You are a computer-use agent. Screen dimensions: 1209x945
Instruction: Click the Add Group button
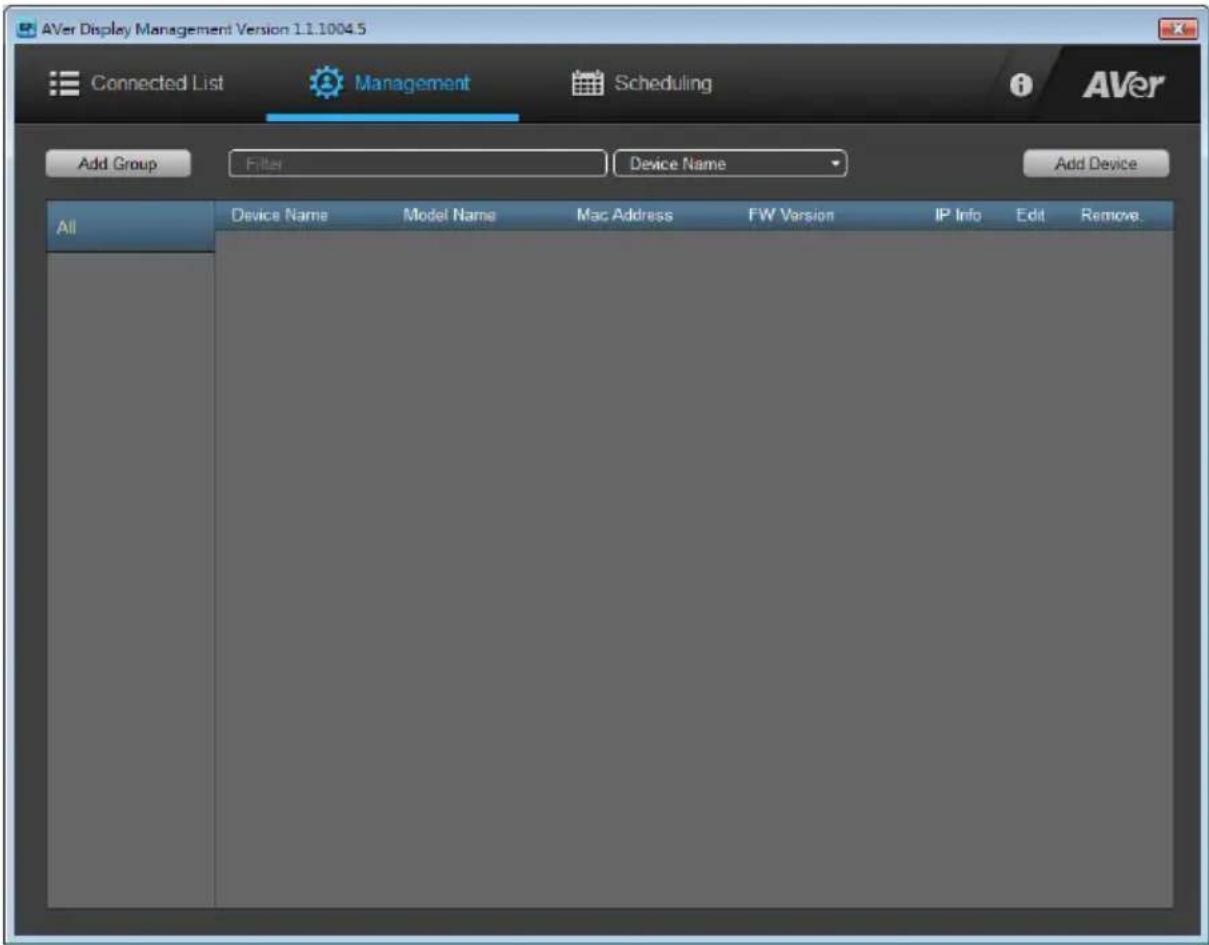[x=117, y=164]
